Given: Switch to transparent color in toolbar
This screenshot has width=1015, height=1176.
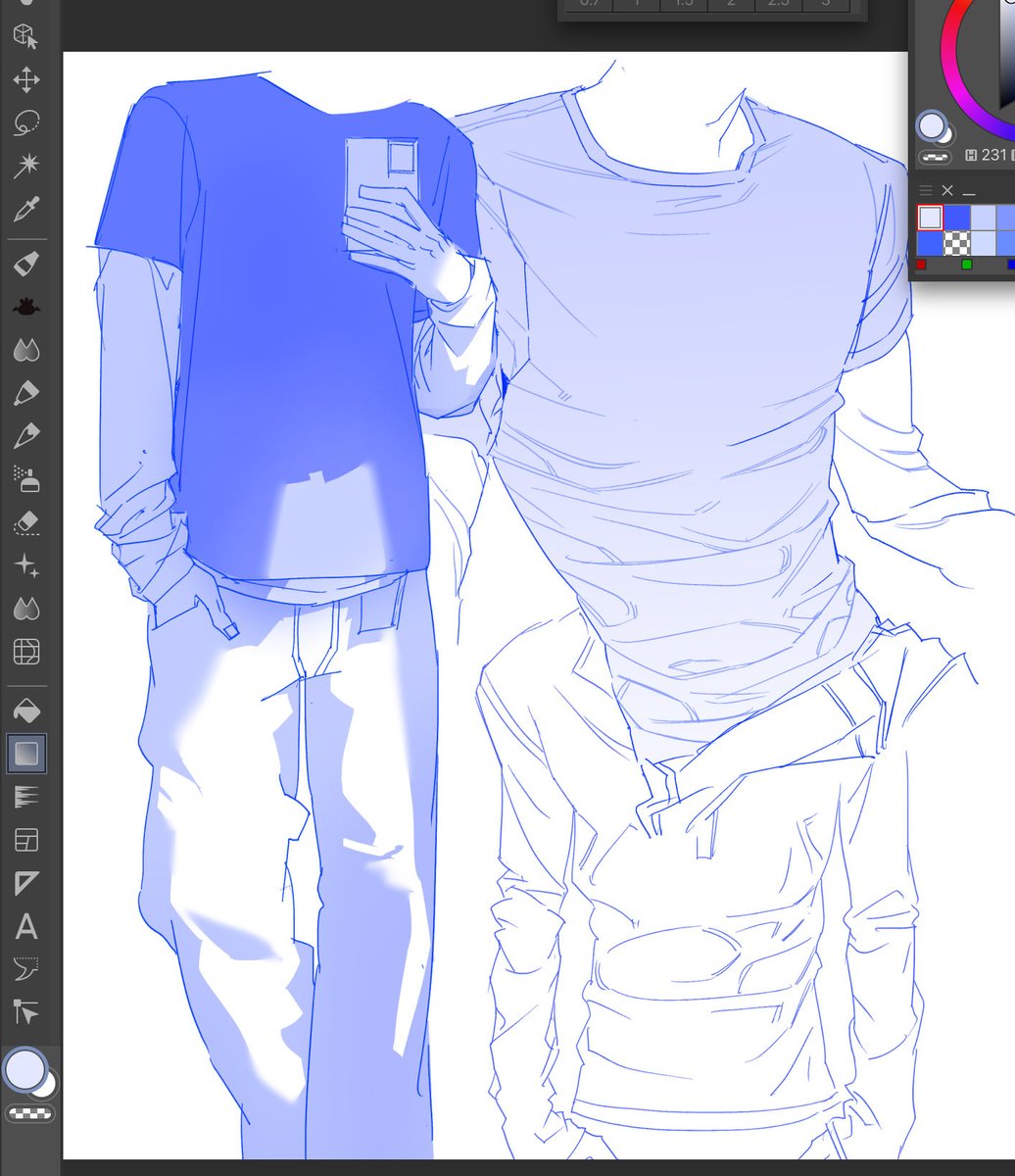Looking at the screenshot, I should point(29,1113).
